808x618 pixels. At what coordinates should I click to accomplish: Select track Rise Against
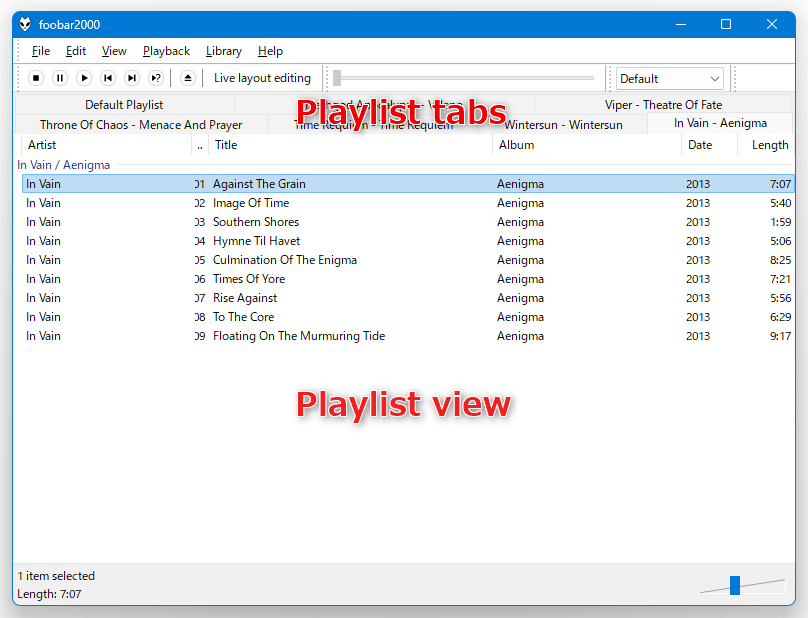408,298
